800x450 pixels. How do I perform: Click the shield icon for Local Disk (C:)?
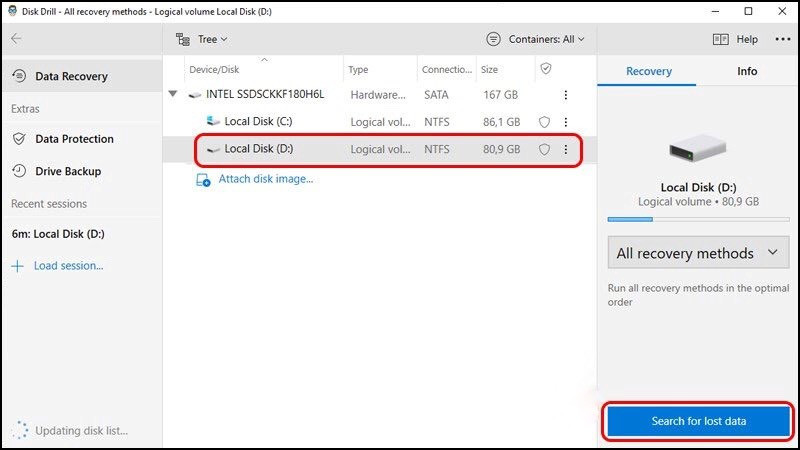coord(545,122)
